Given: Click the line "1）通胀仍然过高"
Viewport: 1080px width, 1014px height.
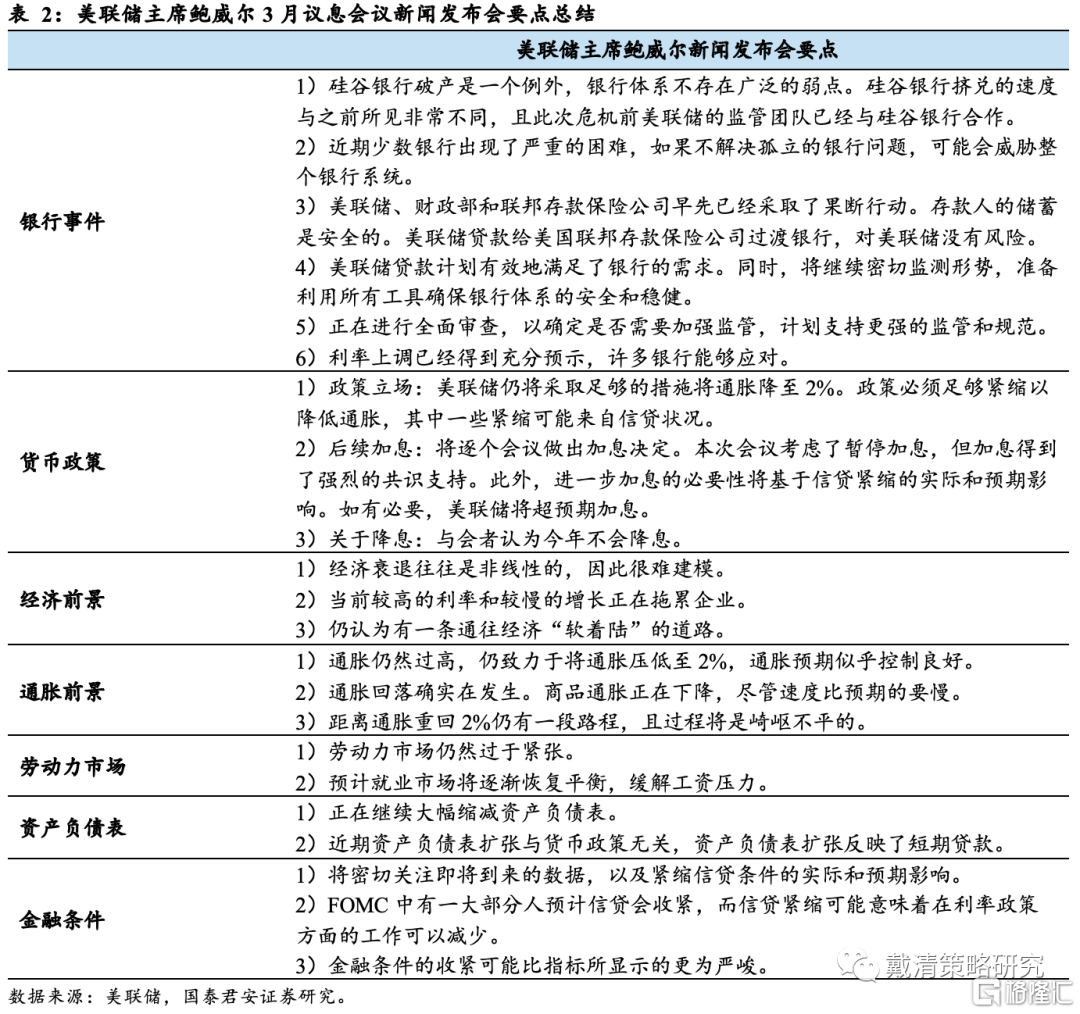Looking at the screenshot, I should pos(636,661).
